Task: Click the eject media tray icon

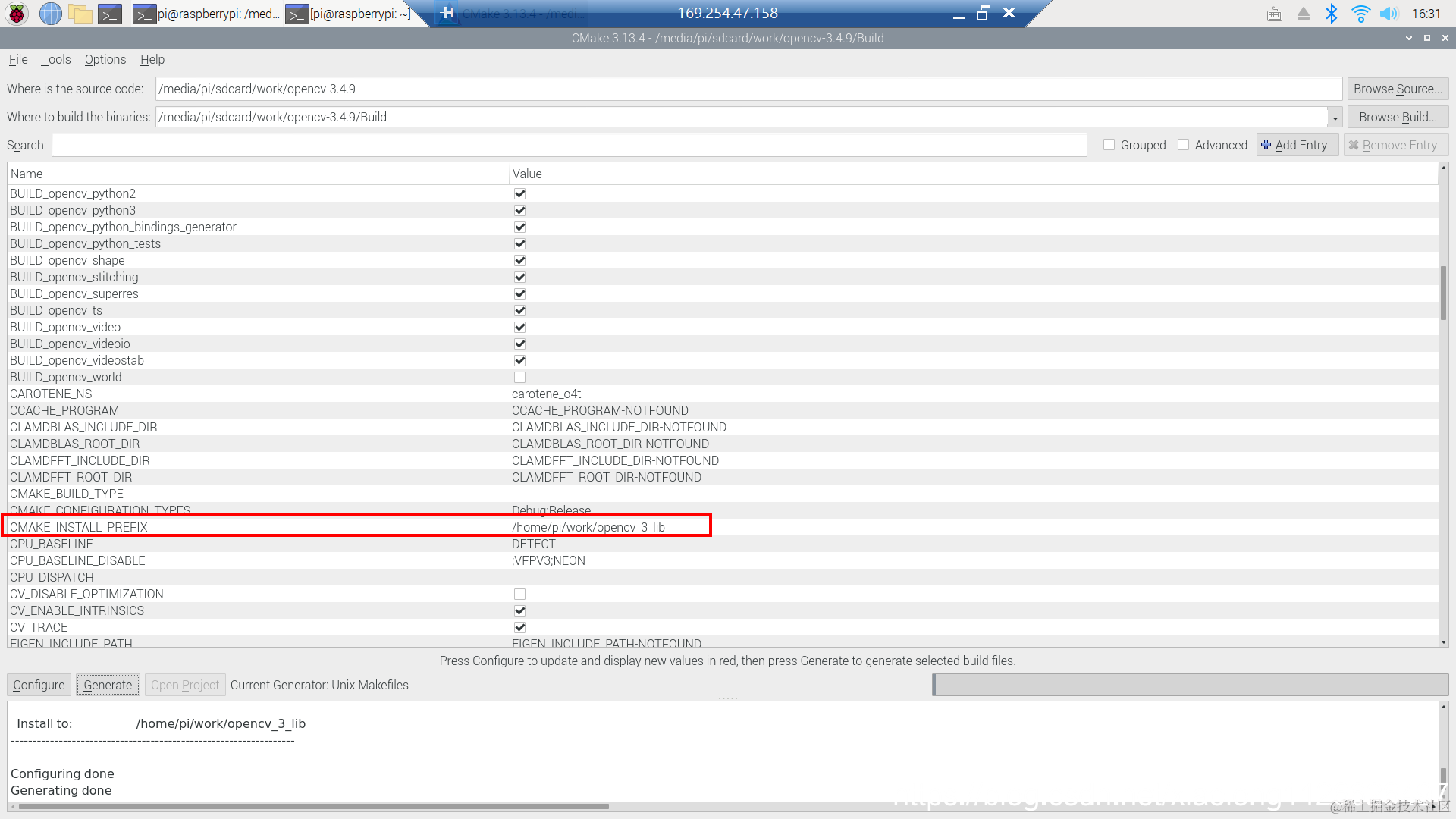Action: pos(1303,13)
